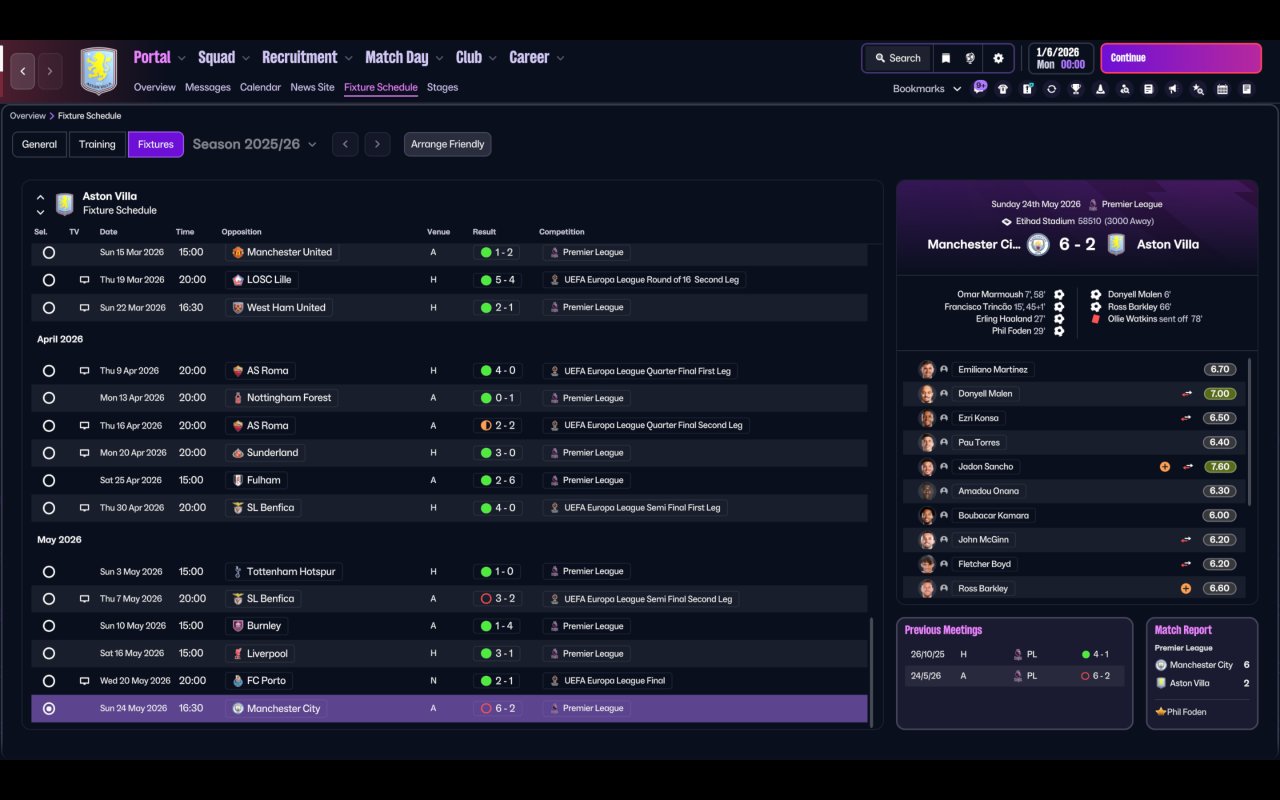Click the circular refresh arrows shortcut icon
The width and height of the screenshot is (1280, 800).
point(1051,89)
